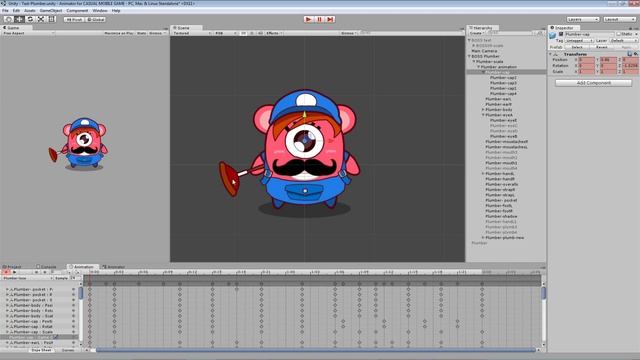
Task: Expand the Plumber-body hierarchy item
Action: coord(483,110)
